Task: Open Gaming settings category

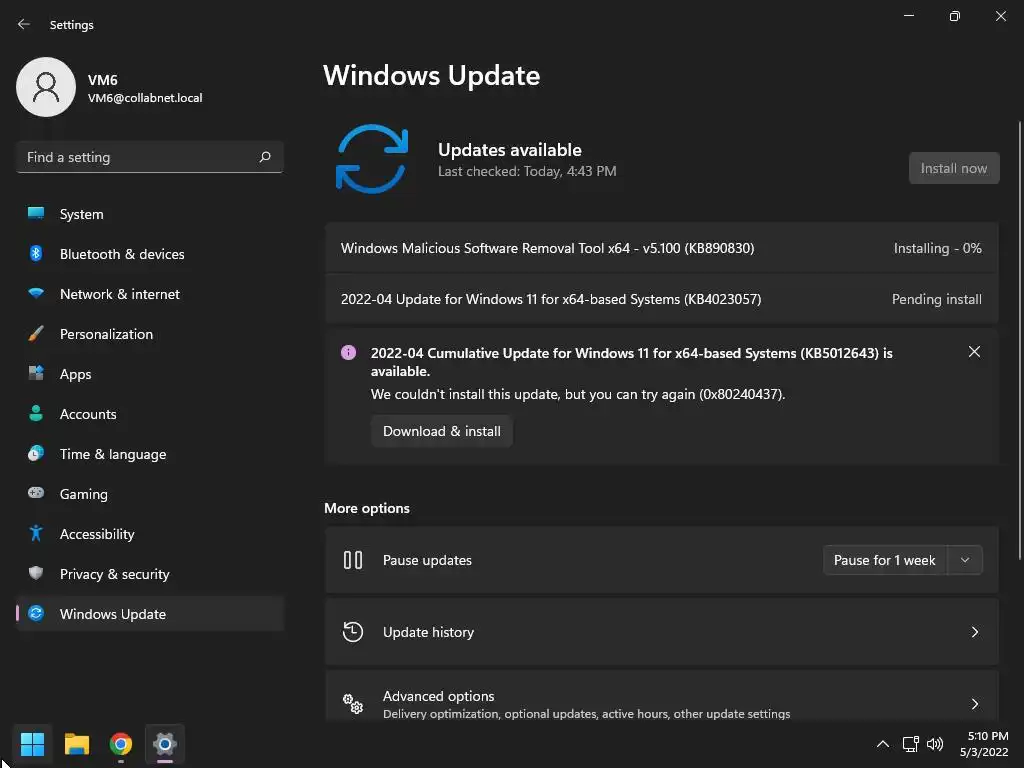Action: tap(150, 493)
